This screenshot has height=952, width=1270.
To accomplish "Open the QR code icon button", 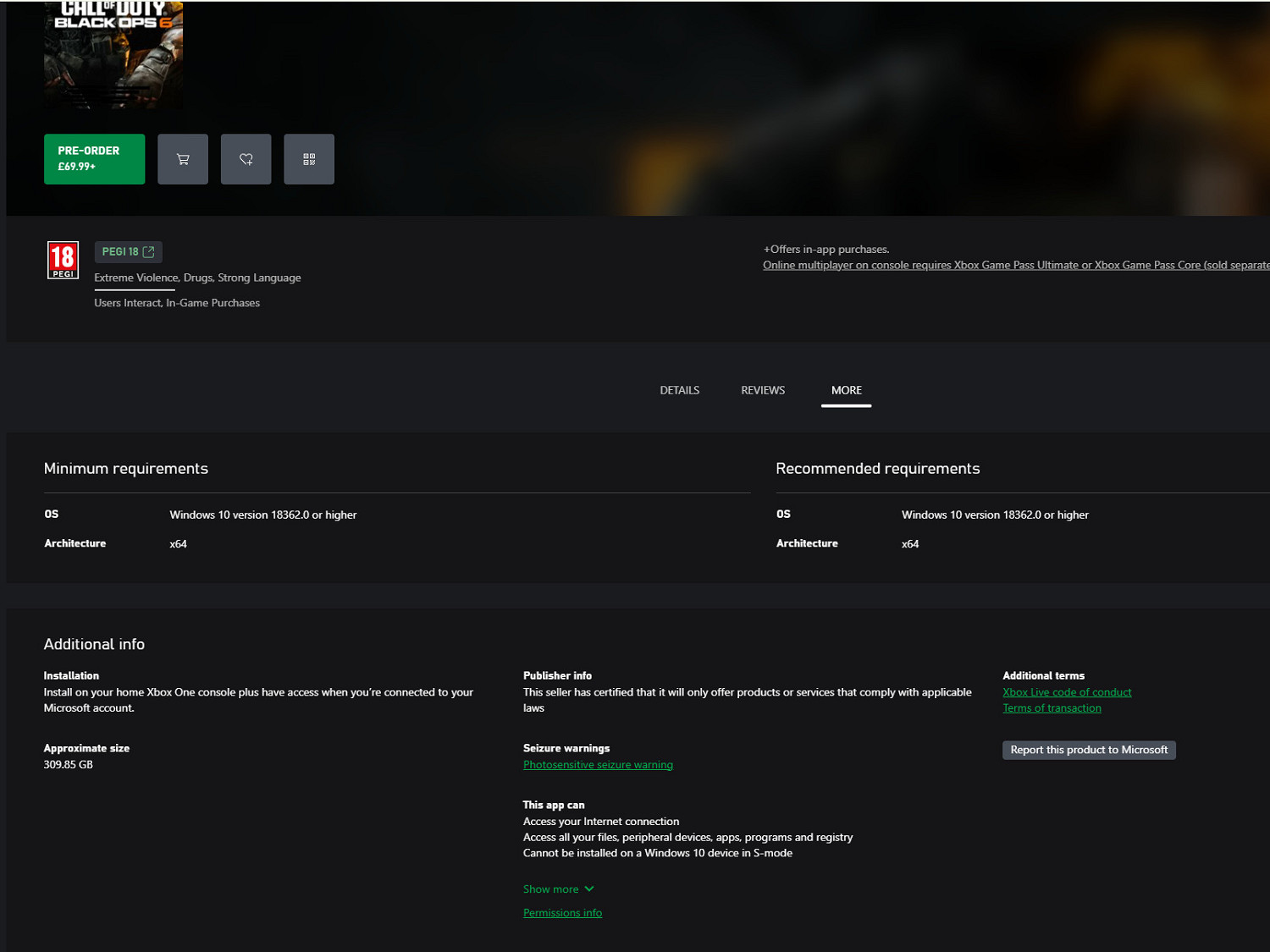I will 309,159.
